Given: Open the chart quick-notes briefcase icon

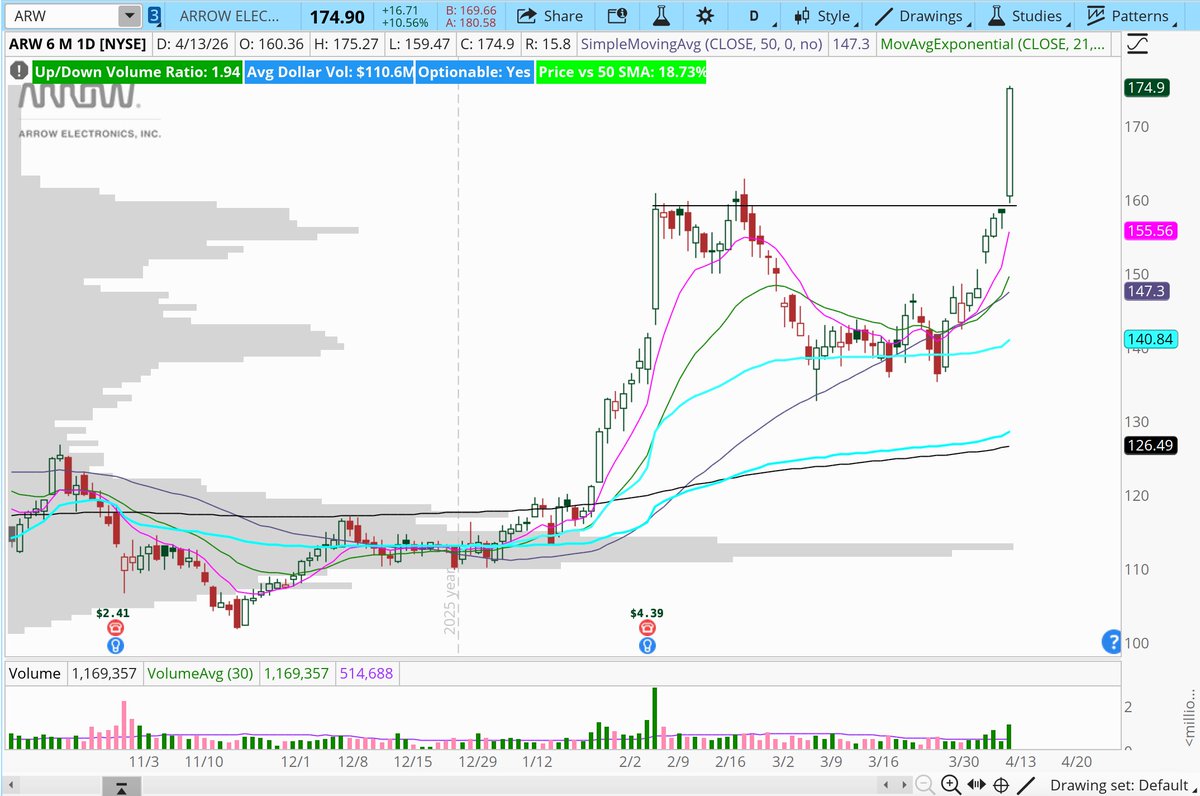Looking at the screenshot, I should pos(619,16).
